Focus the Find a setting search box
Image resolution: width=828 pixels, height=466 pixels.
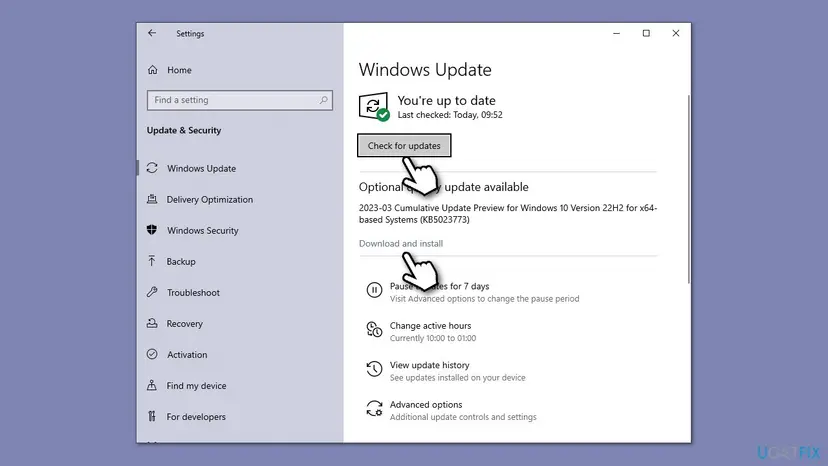click(240, 100)
